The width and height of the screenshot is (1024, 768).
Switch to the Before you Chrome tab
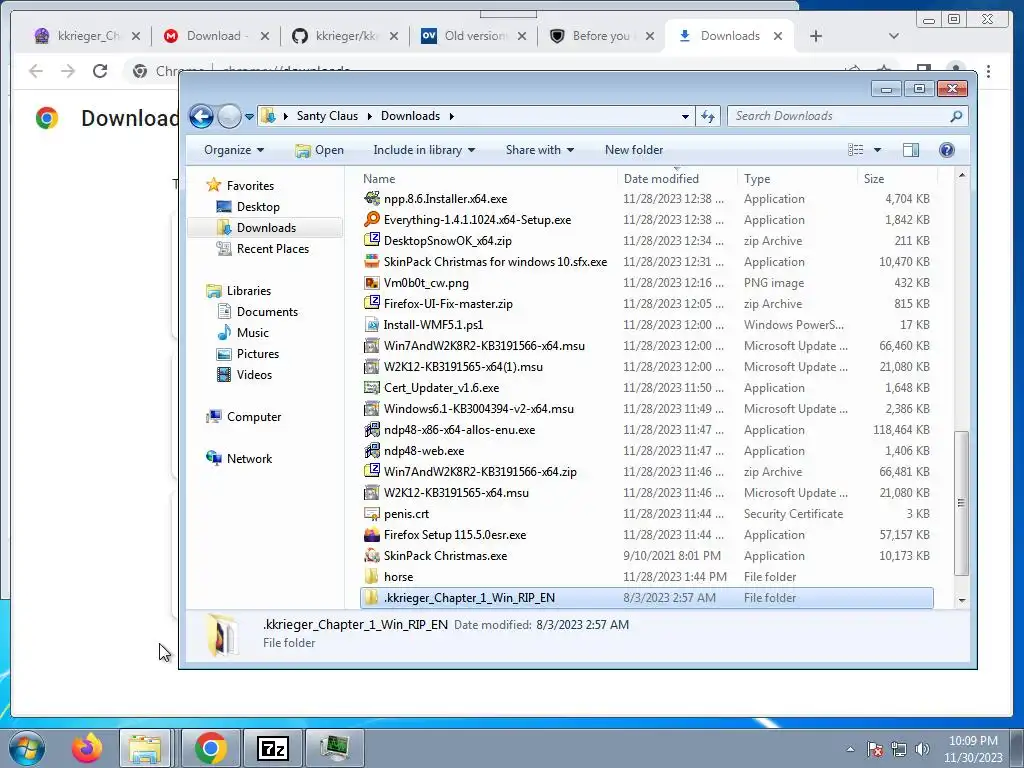pos(601,36)
